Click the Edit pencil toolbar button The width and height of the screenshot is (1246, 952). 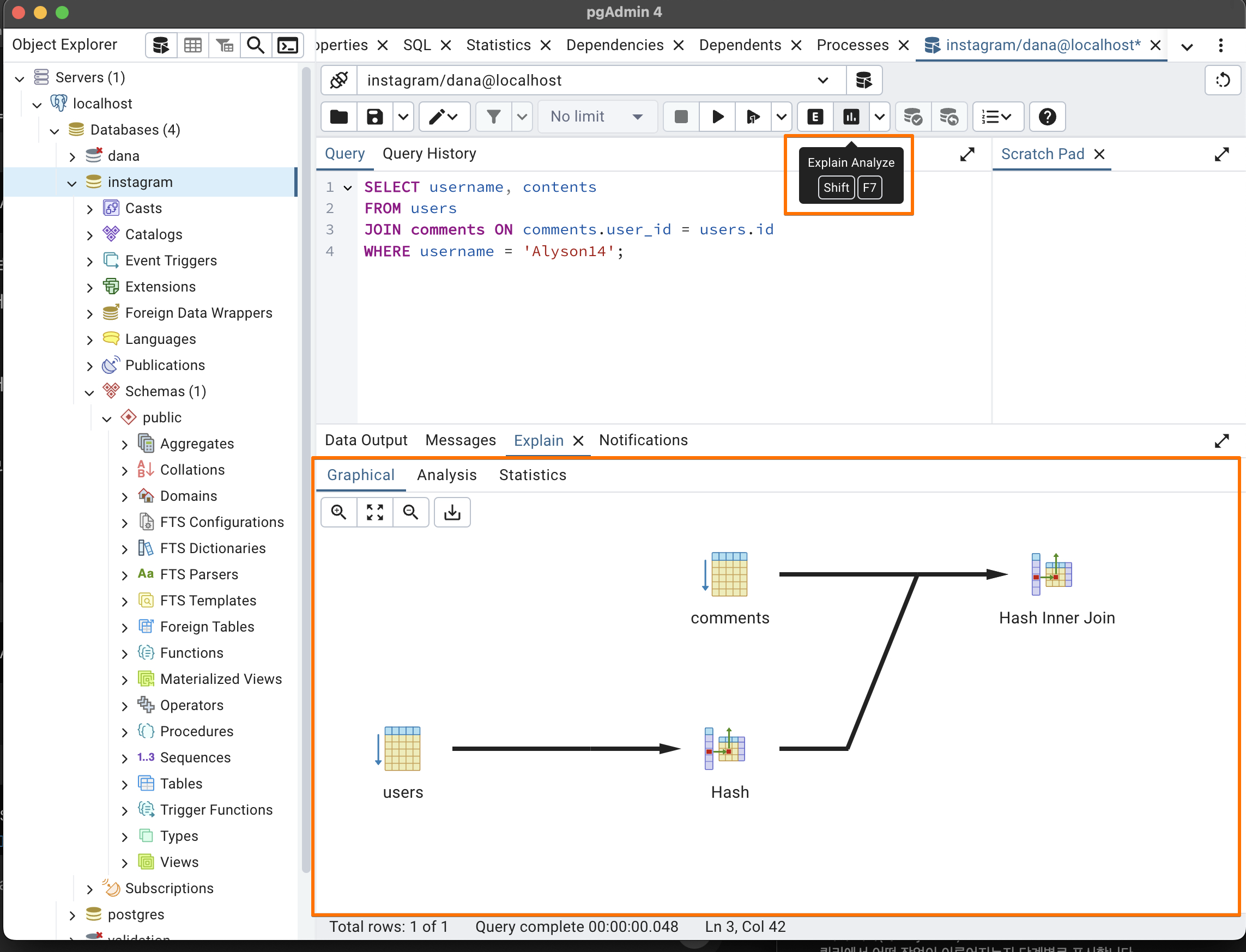[444, 117]
